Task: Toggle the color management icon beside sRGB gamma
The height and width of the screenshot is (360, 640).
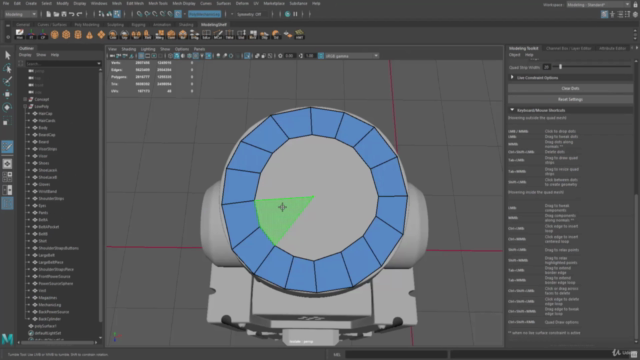Action: point(321,56)
